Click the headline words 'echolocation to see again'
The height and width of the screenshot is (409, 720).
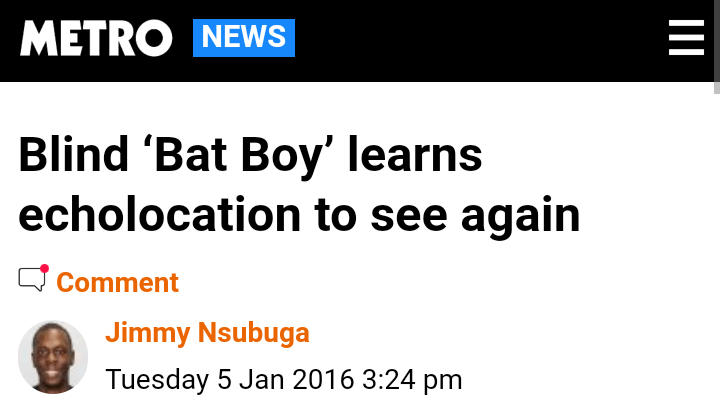299,215
